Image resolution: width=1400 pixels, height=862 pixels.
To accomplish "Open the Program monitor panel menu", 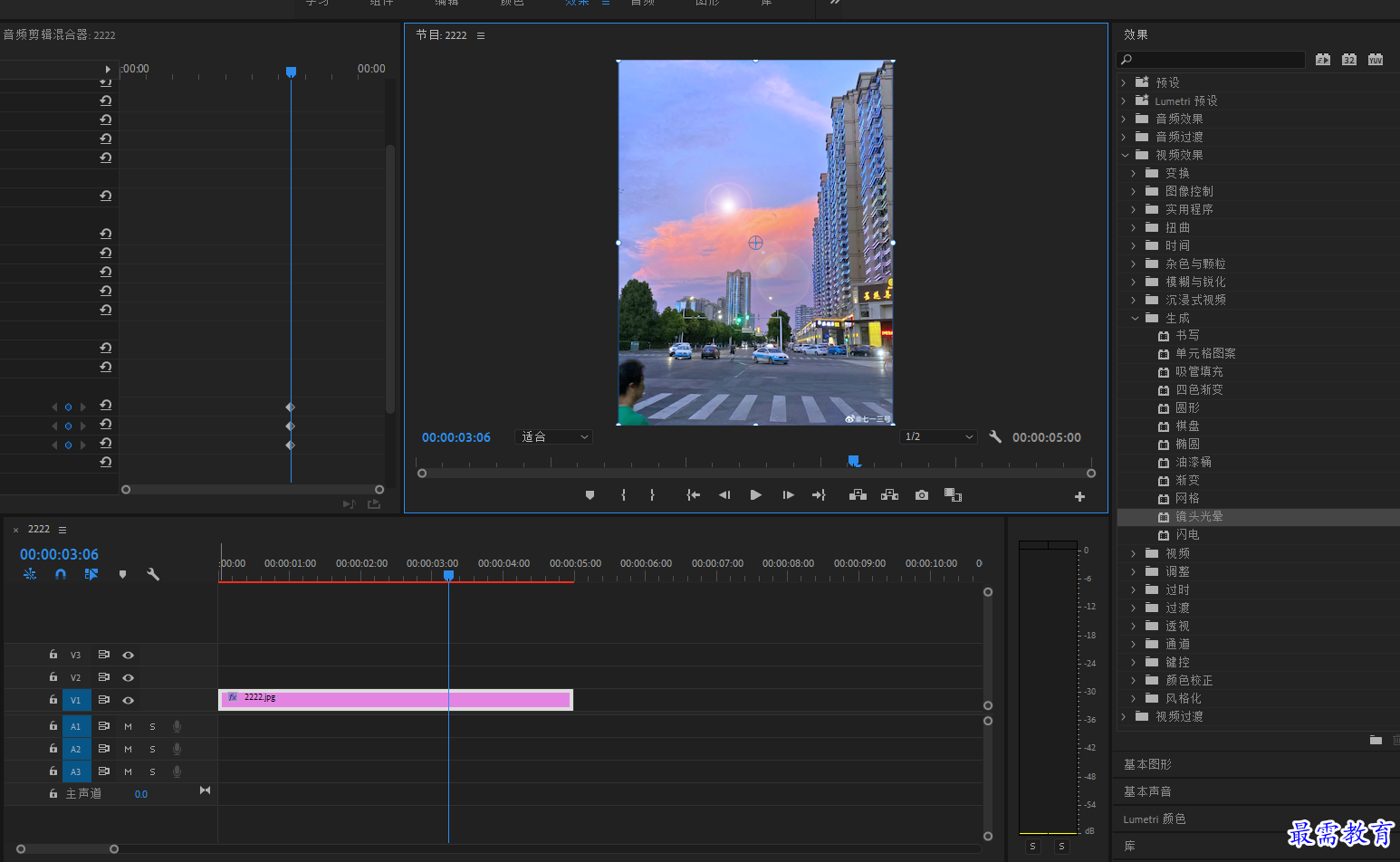I will click(481, 35).
